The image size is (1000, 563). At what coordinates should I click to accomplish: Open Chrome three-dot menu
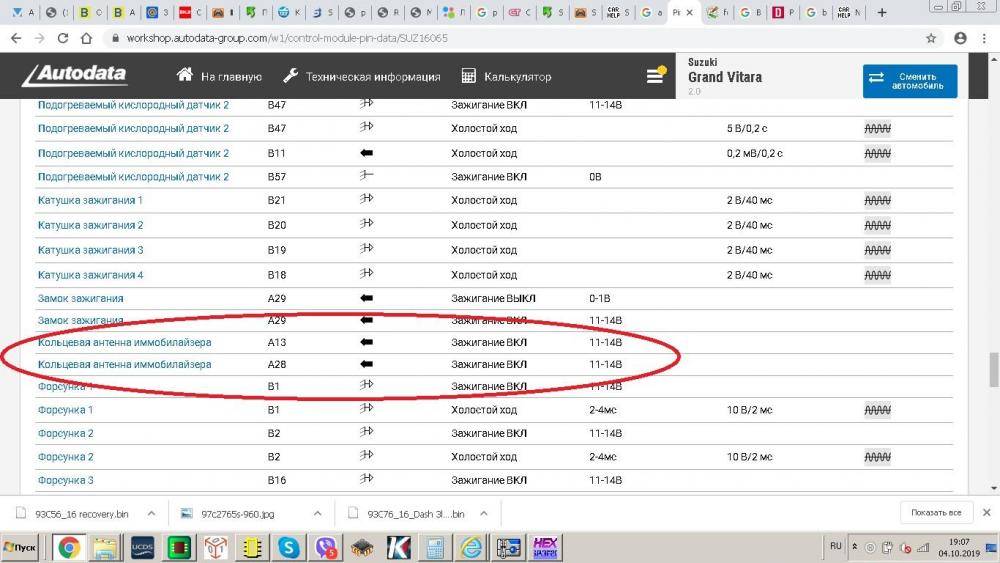[x=985, y=38]
